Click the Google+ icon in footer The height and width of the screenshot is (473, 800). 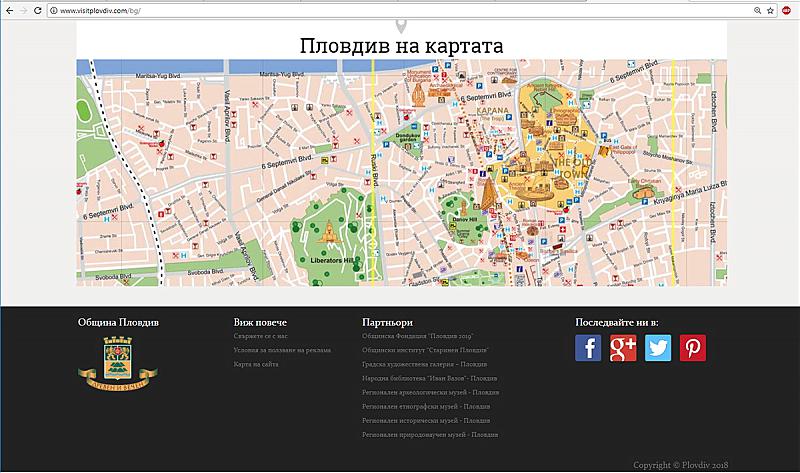[x=624, y=348]
